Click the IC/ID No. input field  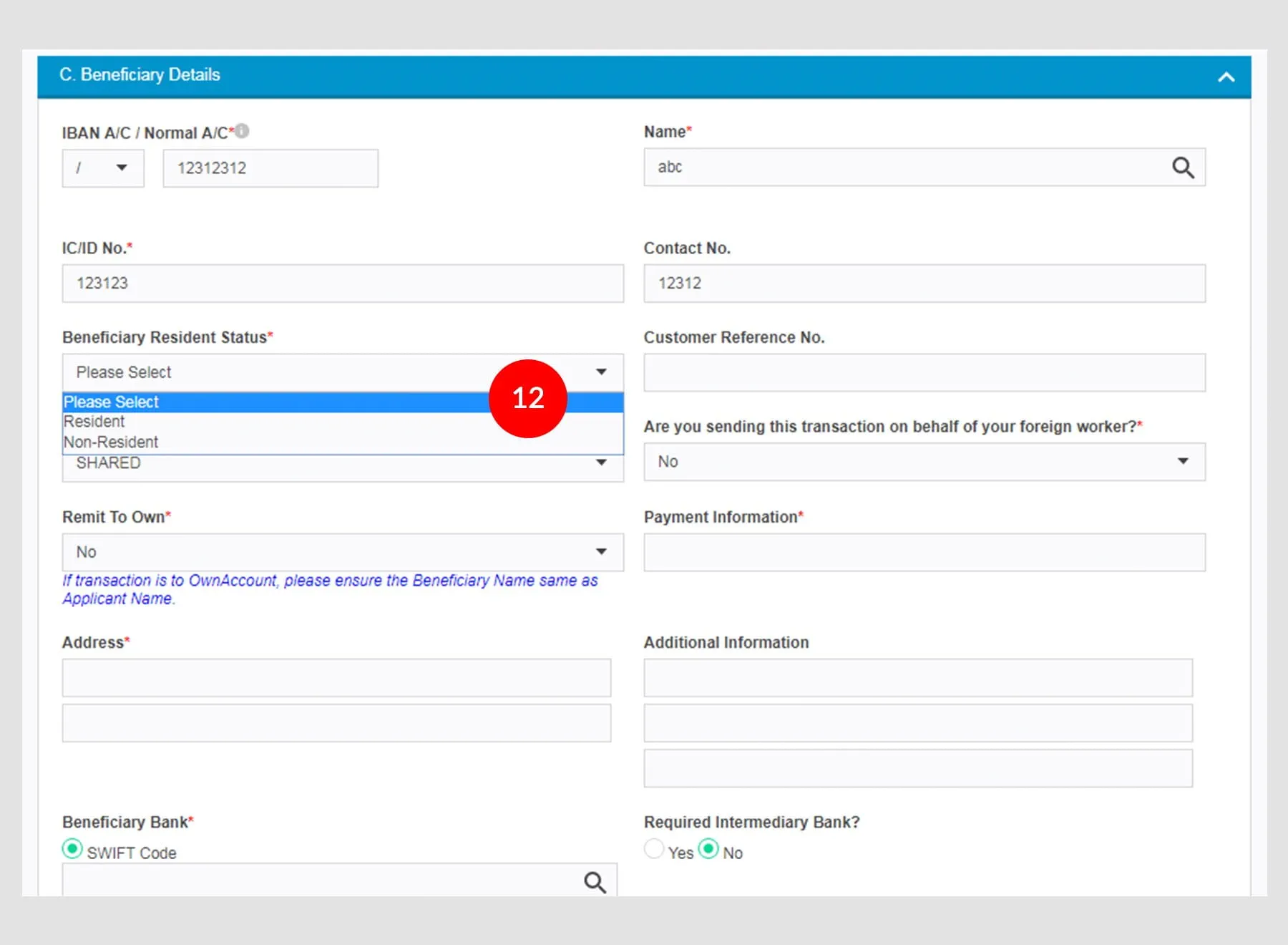pos(342,283)
